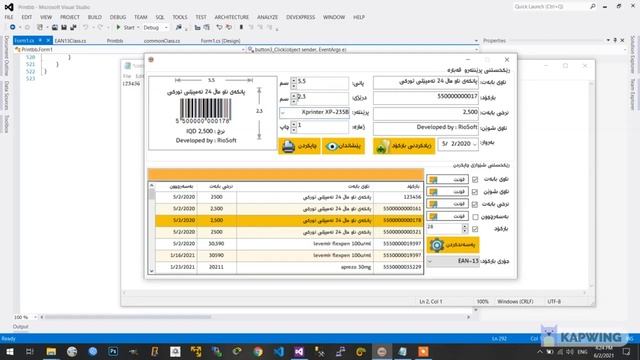
Task: Select table row with barcode 123456
Action: click(x=289, y=197)
